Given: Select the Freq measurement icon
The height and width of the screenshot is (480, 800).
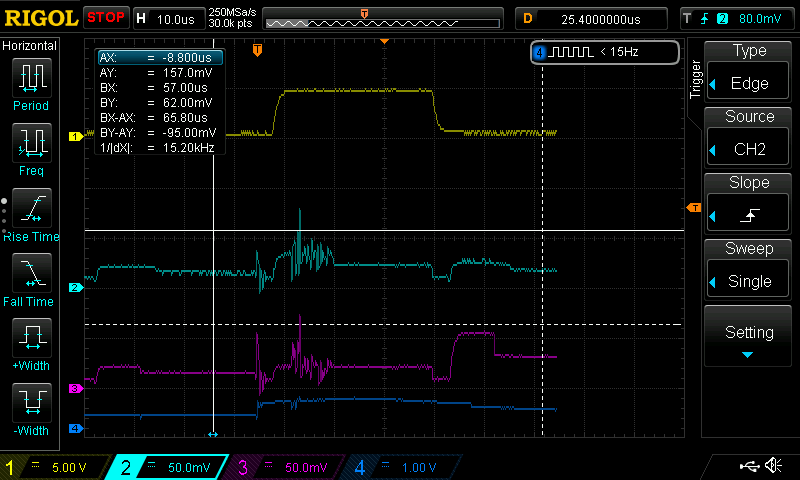Looking at the screenshot, I should click(x=31, y=143).
